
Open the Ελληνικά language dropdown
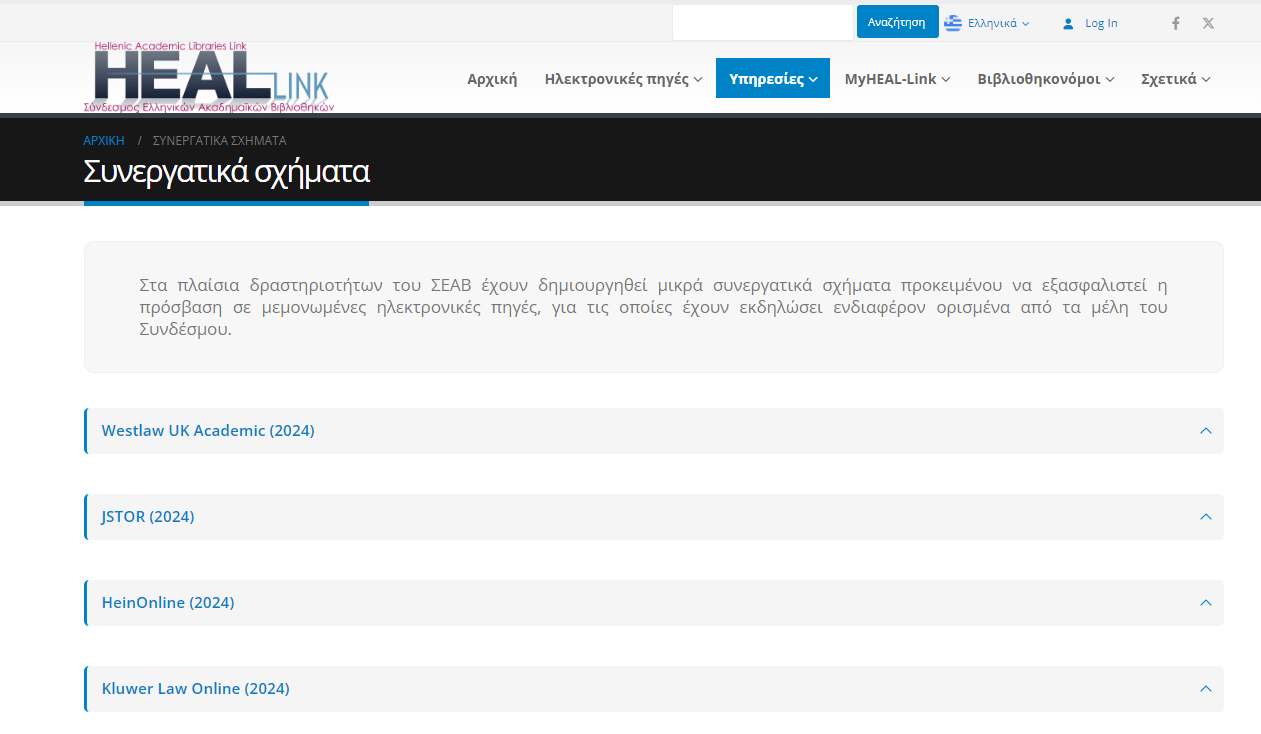tap(998, 23)
